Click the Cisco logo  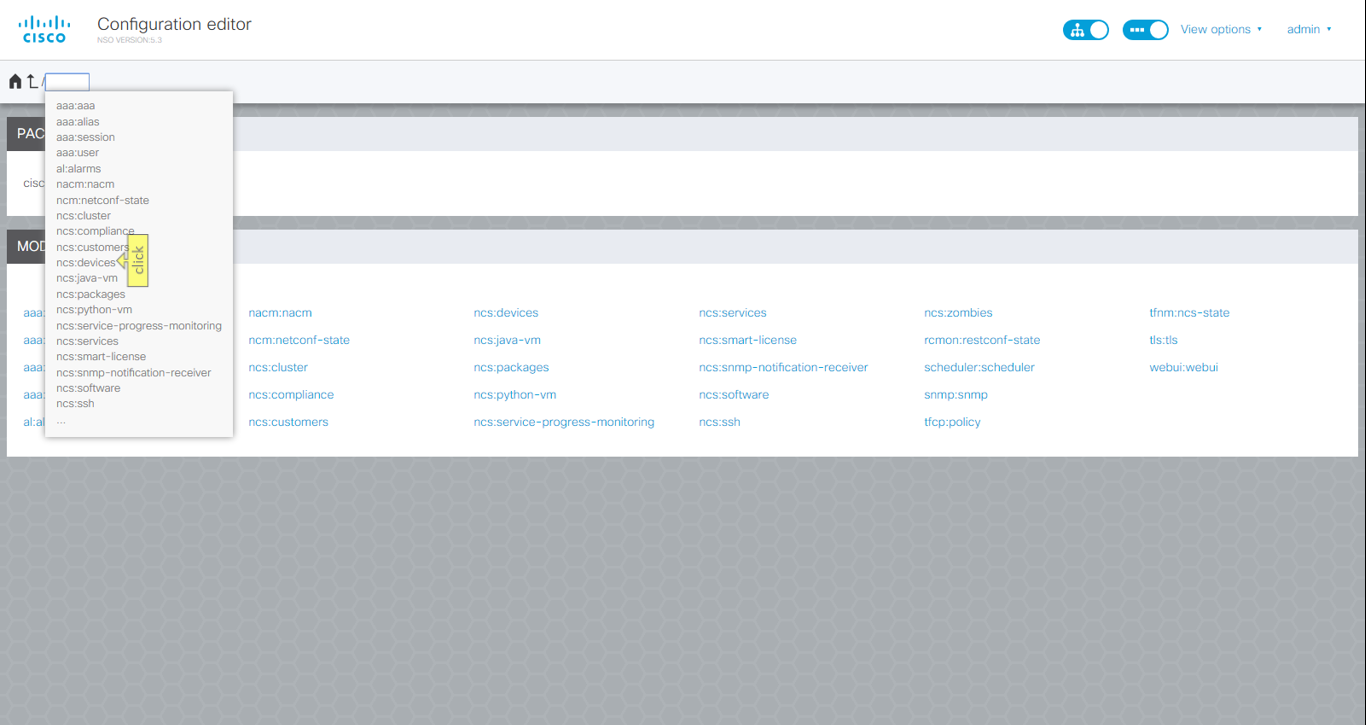[x=45, y=29]
